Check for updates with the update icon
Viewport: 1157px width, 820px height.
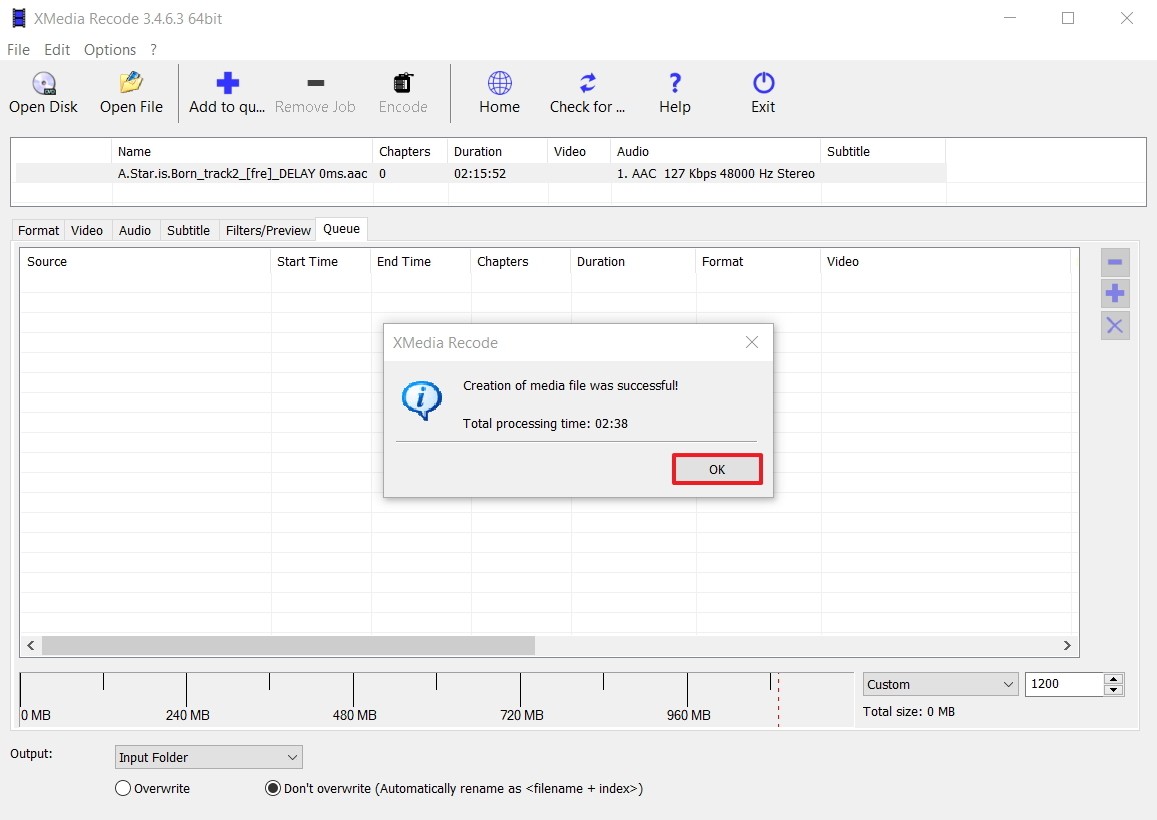coord(586,92)
